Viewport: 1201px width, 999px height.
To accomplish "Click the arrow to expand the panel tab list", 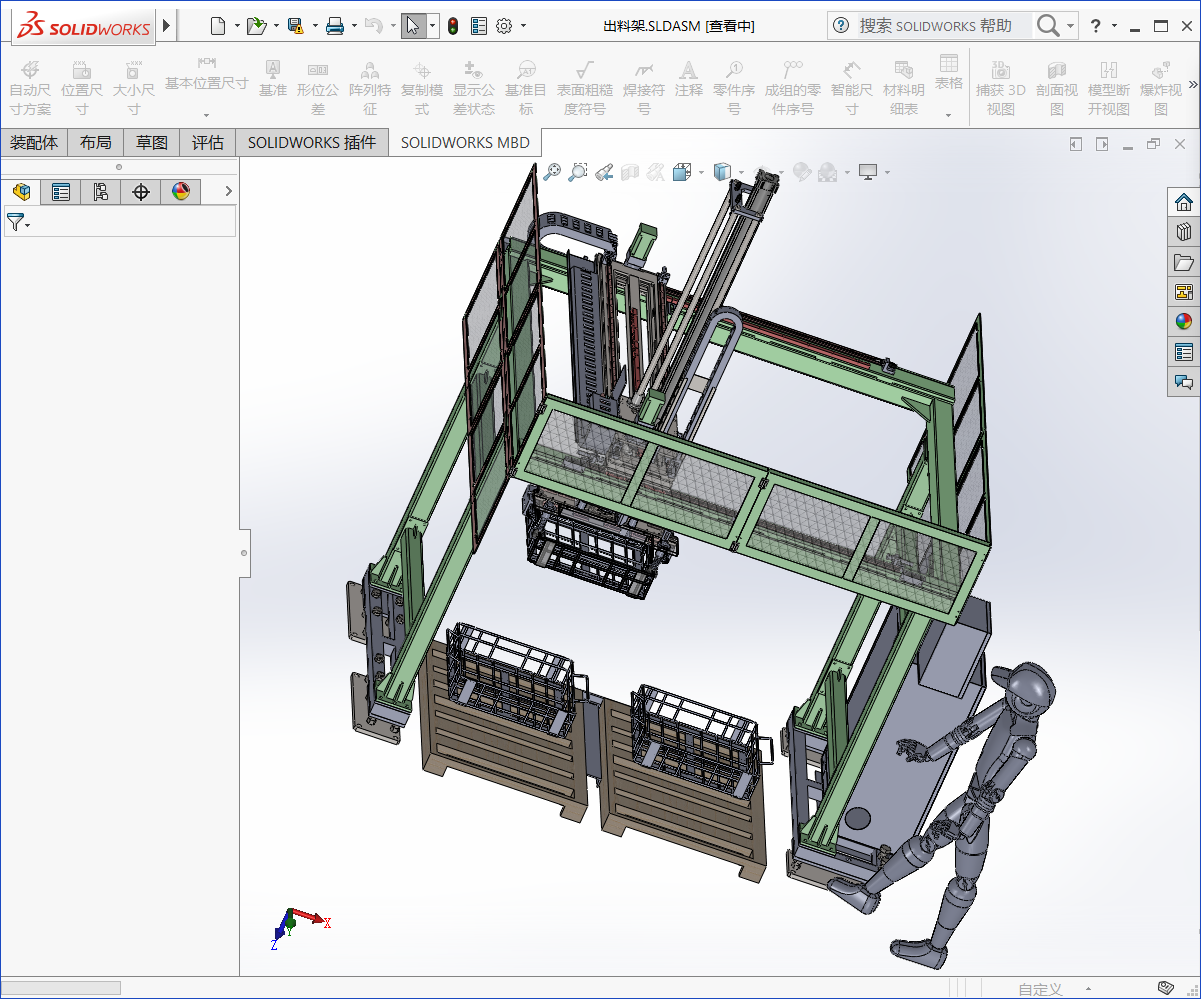I will pos(228,192).
